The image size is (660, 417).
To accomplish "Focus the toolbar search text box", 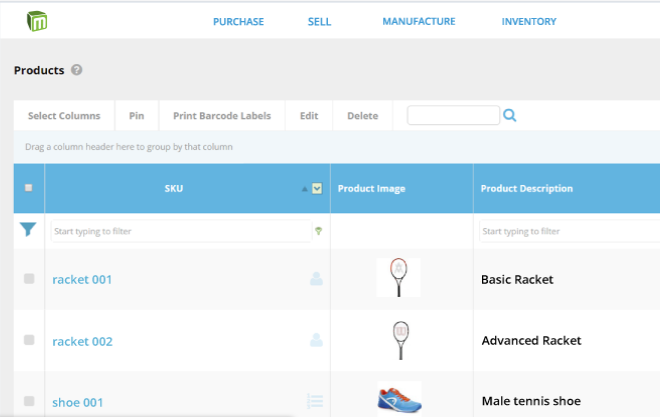I will (x=453, y=115).
